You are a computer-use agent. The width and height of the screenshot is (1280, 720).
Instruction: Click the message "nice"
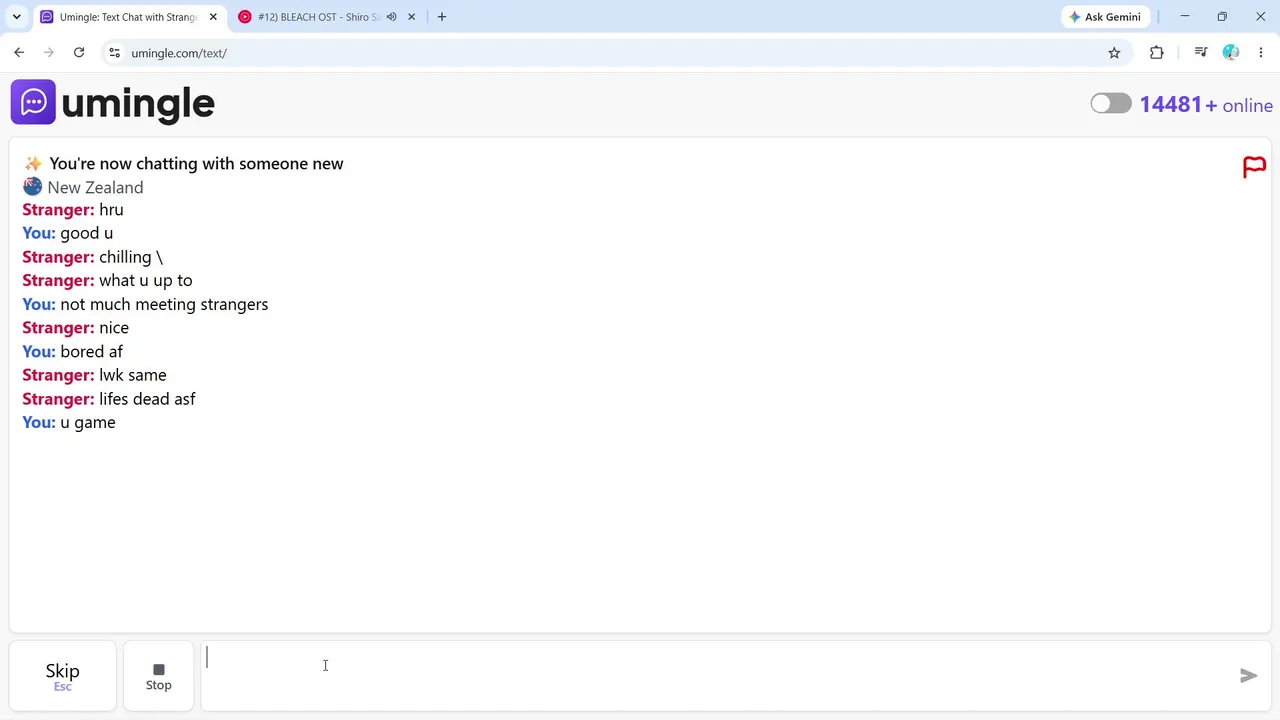coord(113,328)
